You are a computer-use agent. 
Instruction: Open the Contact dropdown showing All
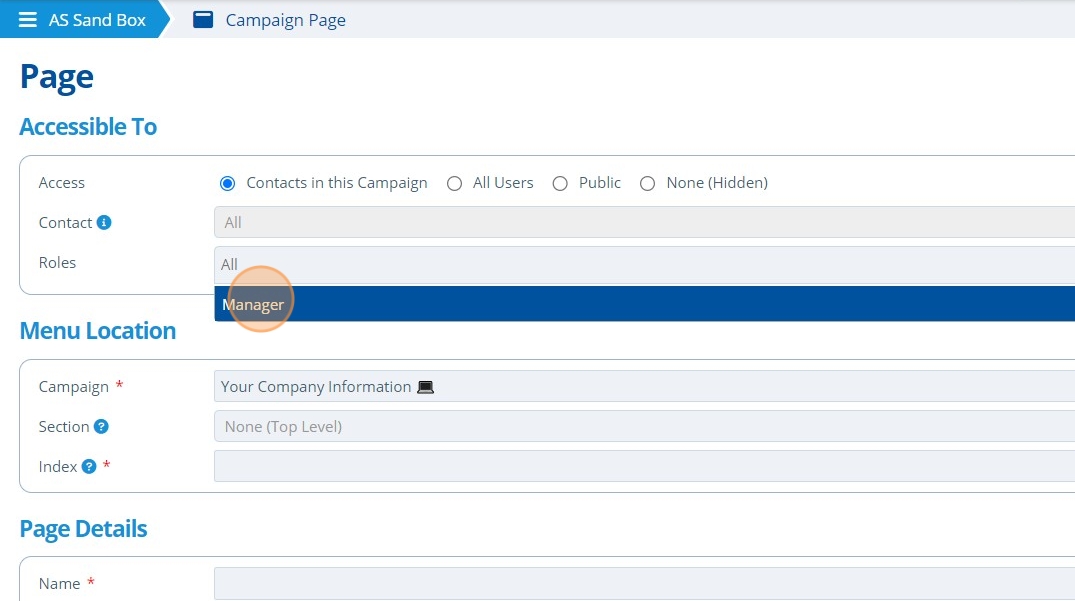point(644,222)
